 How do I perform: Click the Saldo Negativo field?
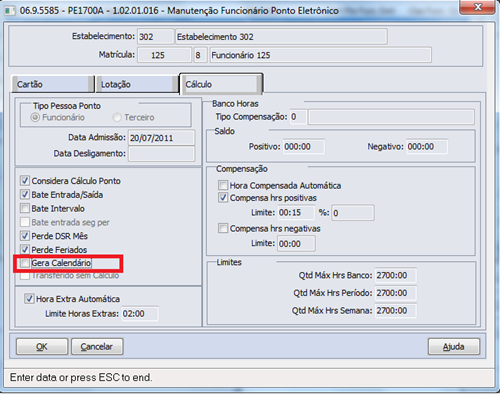(x=427, y=147)
